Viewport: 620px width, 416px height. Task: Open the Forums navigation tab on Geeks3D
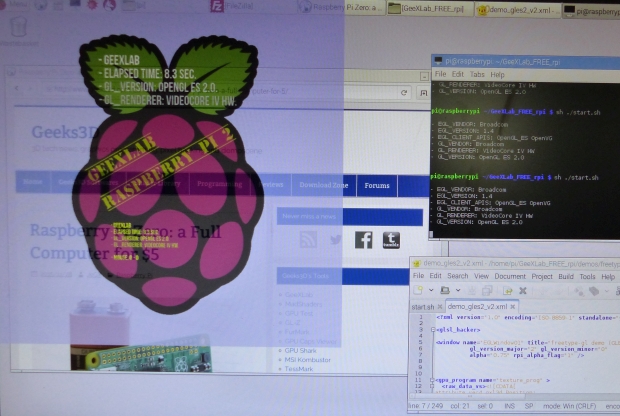click(x=377, y=185)
